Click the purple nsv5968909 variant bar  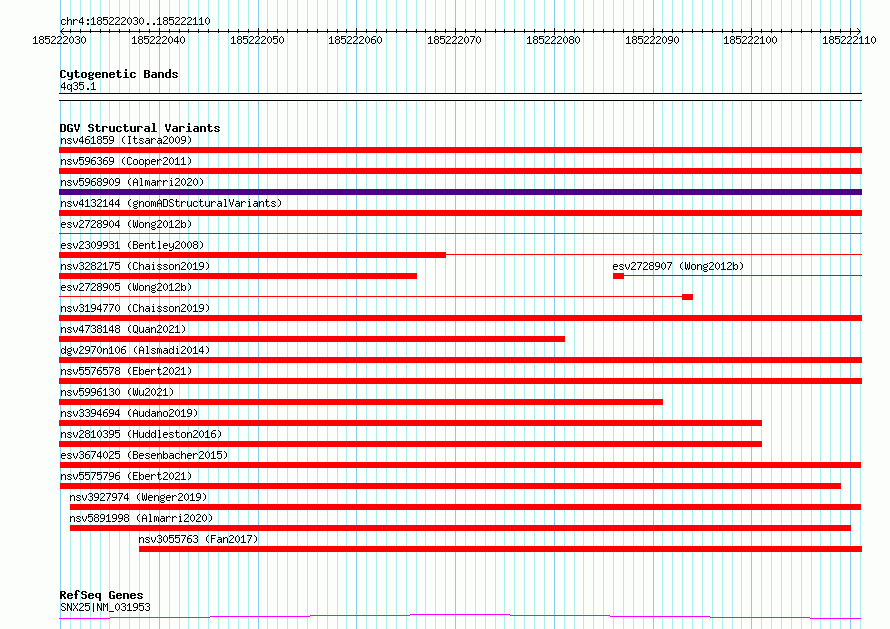click(x=460, y=192)
